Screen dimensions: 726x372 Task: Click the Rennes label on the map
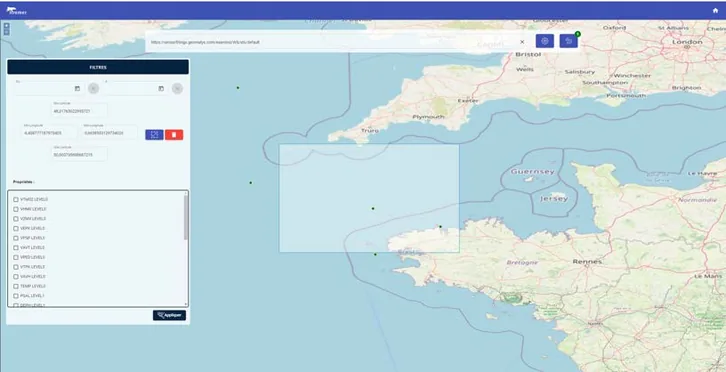coord(587,261)
